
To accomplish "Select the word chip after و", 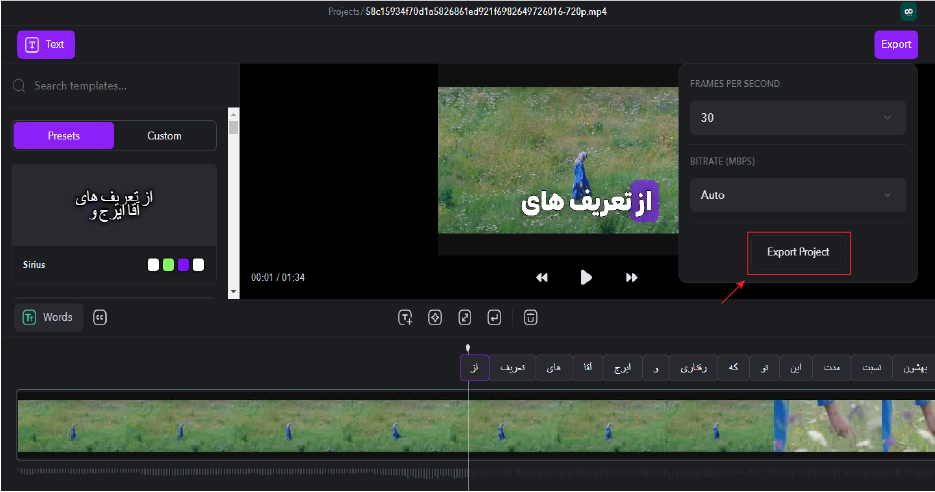I will (693, 367).
